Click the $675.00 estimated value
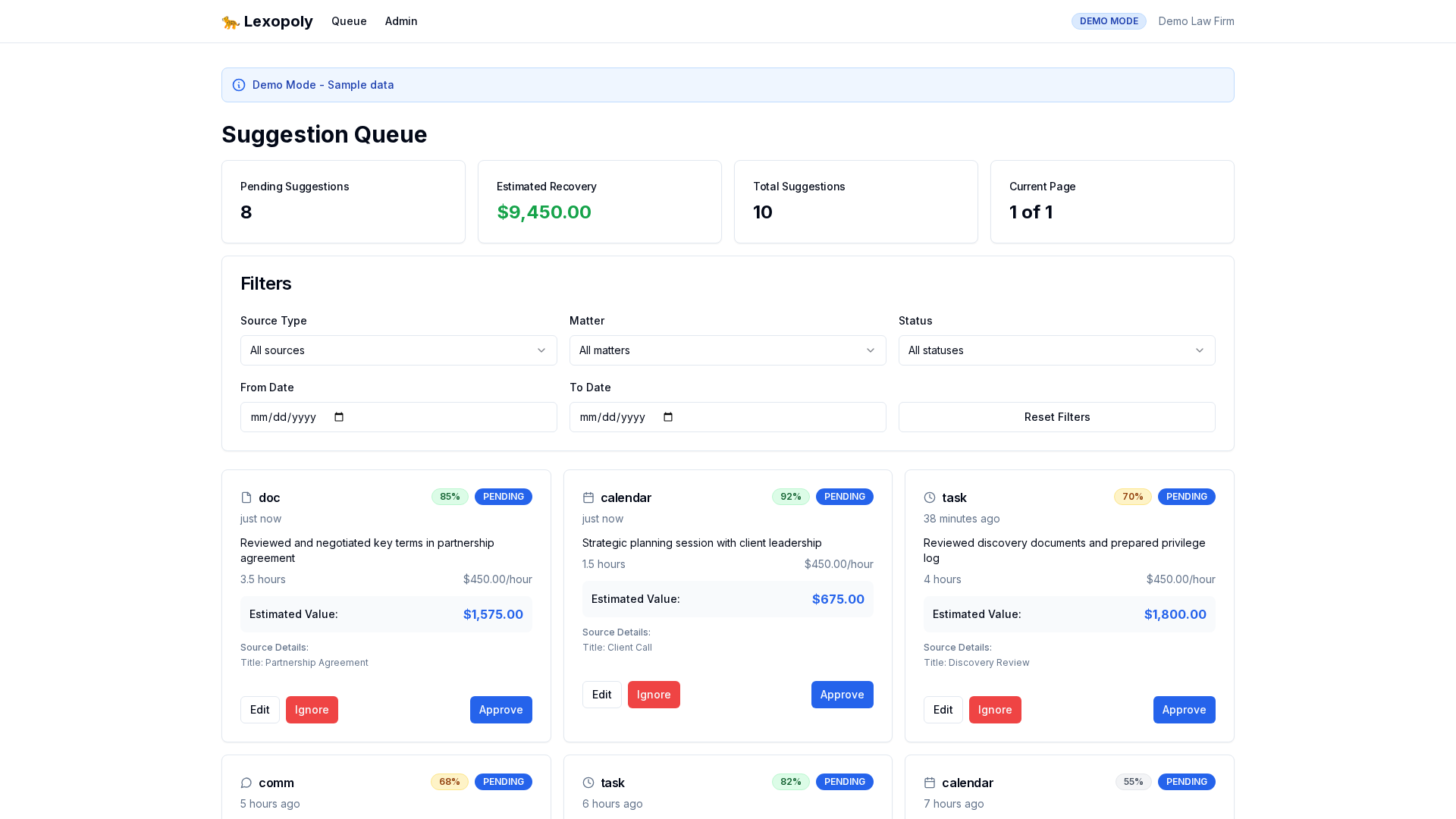The height and width of the screenshot is (819, 1456). (838, 599)
